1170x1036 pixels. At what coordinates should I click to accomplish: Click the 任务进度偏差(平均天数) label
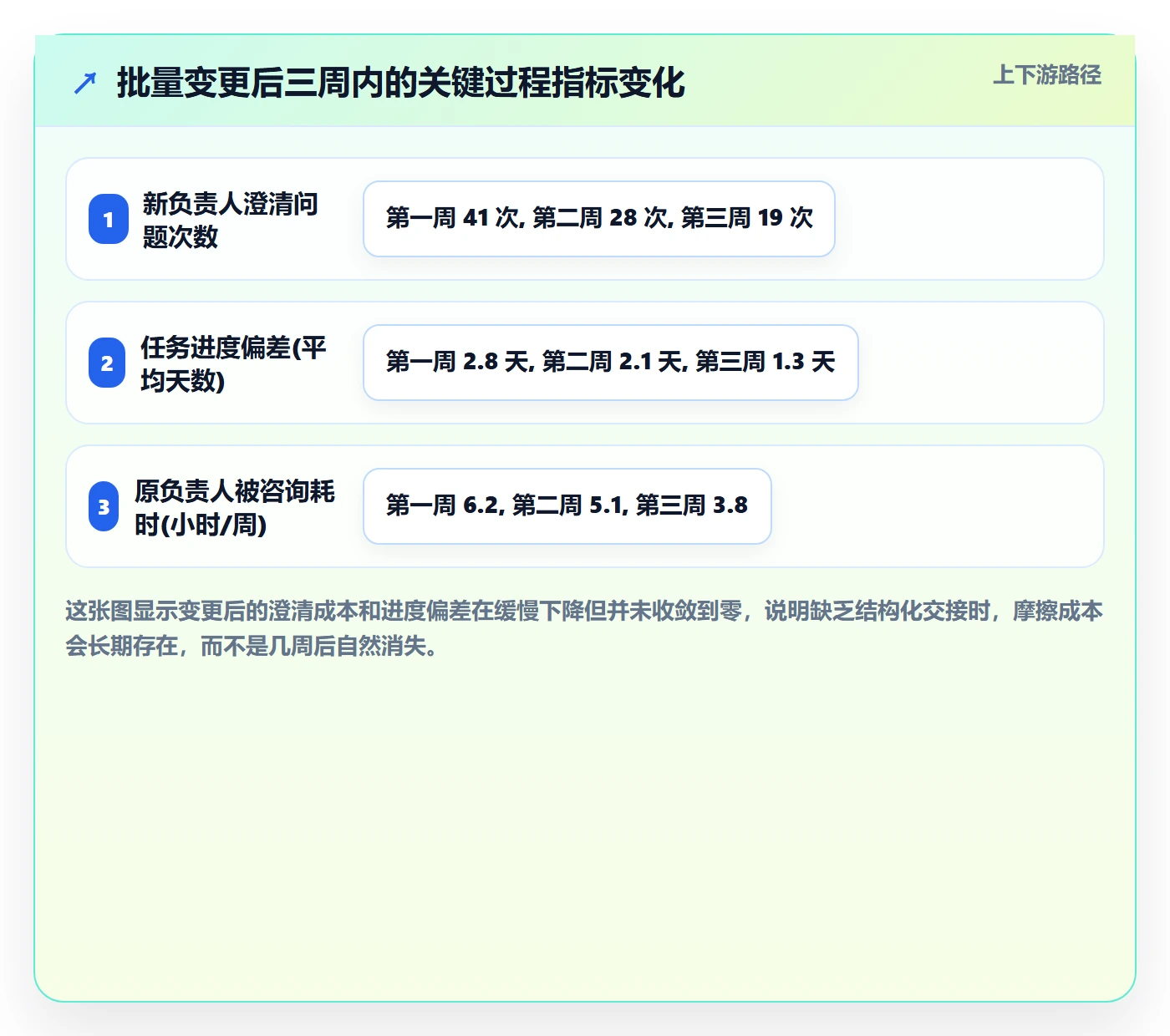(233, 363)
